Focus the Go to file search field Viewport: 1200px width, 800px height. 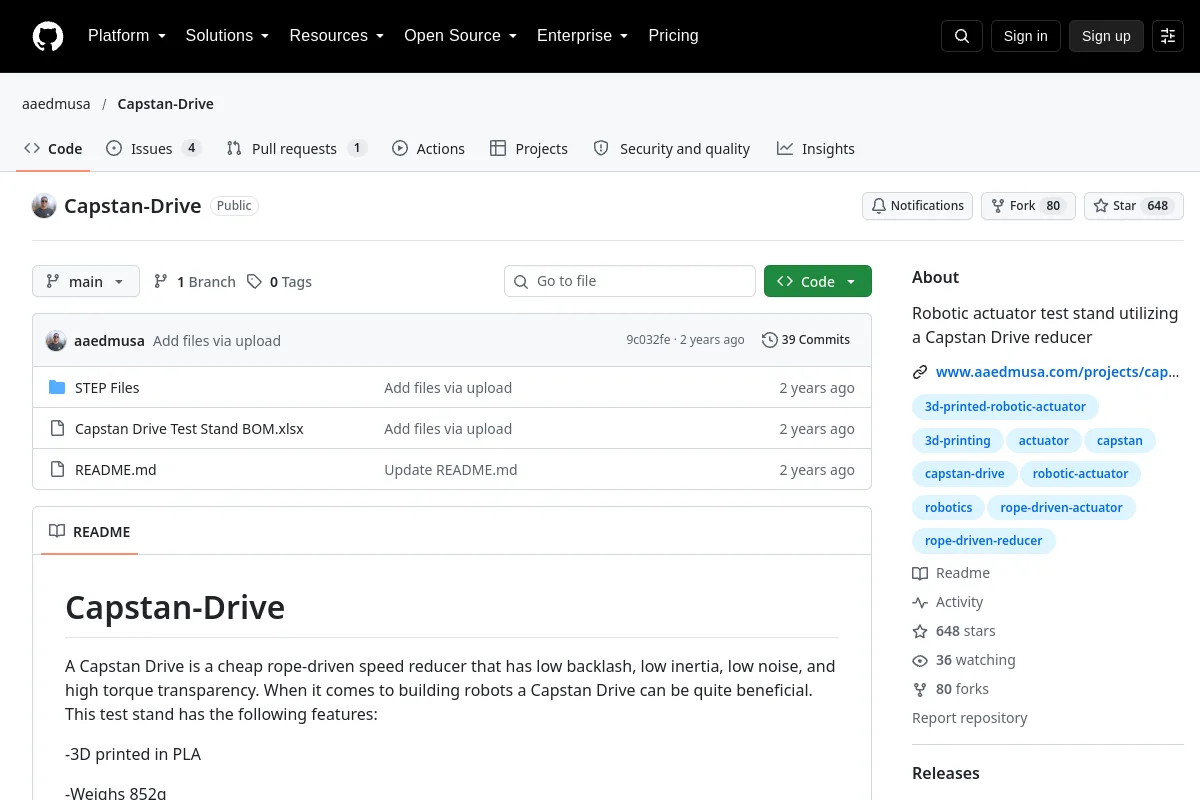(x=630, y=282)
